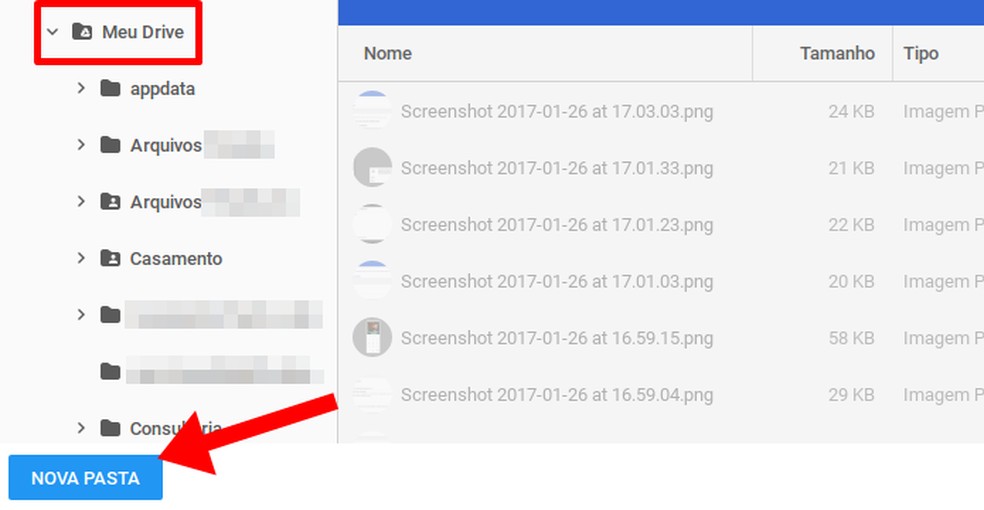Click the Consultoria folder icon
Viewport: 984px width, 510px height.
110,429
